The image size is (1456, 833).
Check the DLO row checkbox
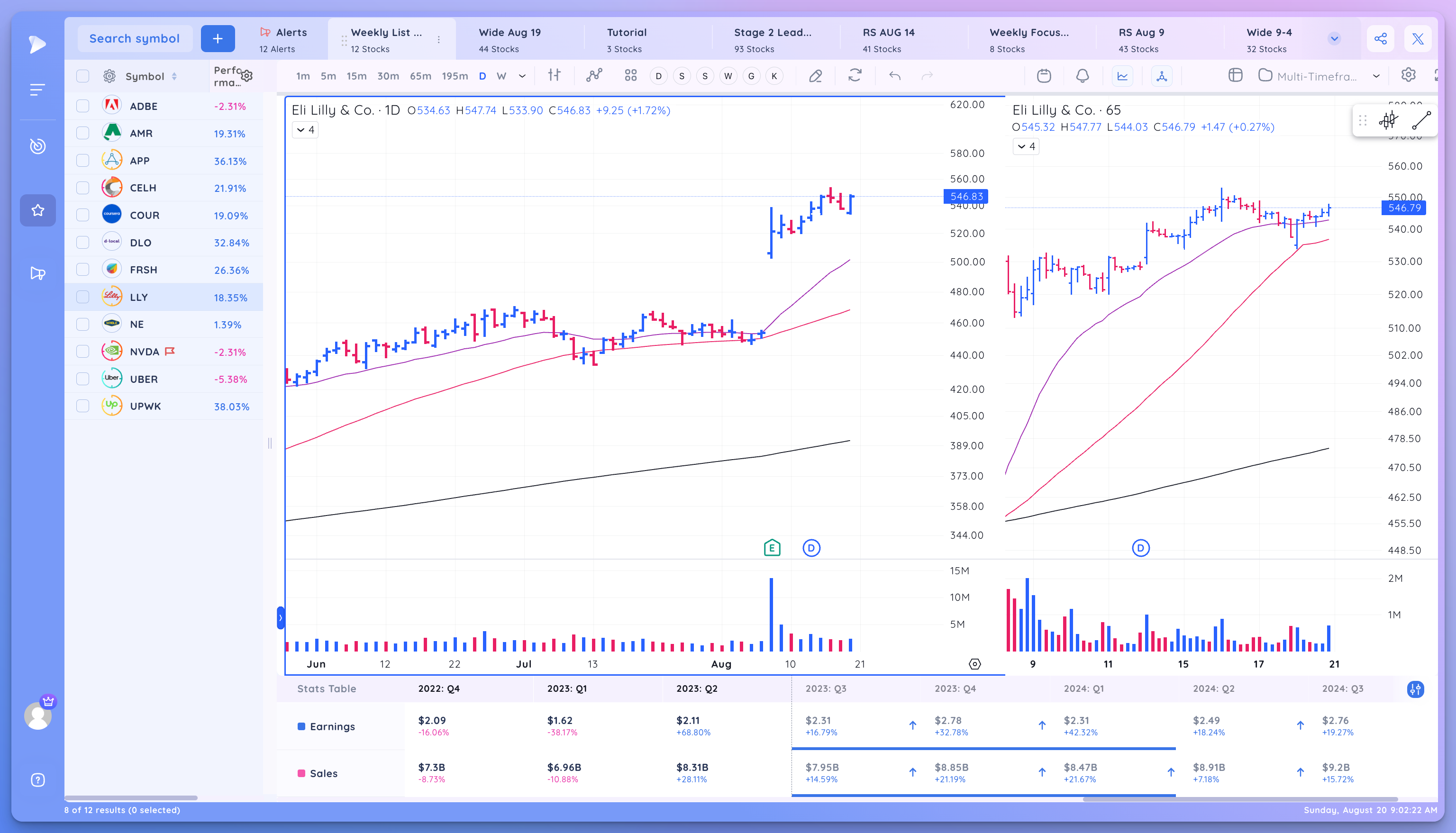coord(83,242)
